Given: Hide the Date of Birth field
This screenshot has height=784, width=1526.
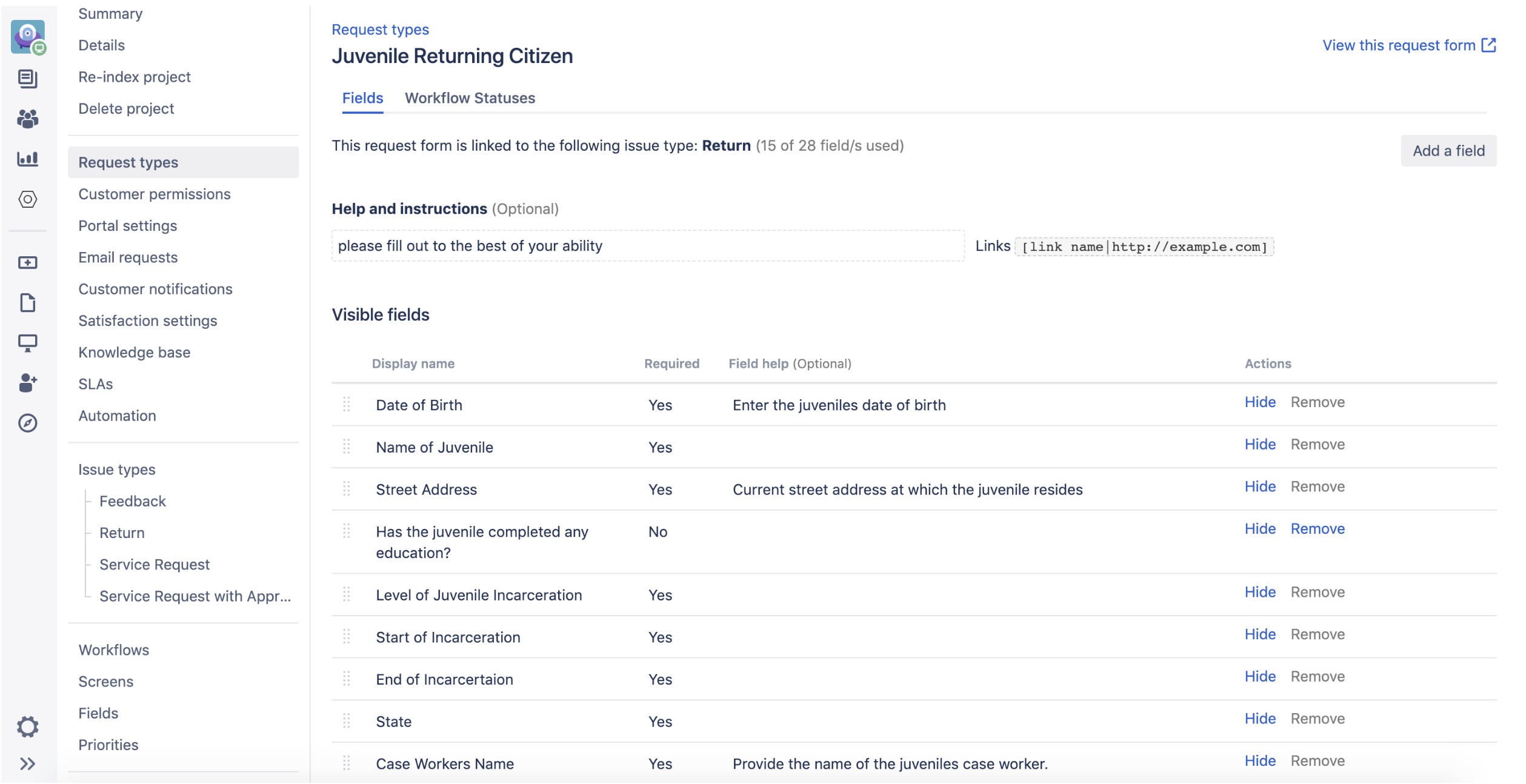Looking at the screenshot, I should [x=1260, y=402].
